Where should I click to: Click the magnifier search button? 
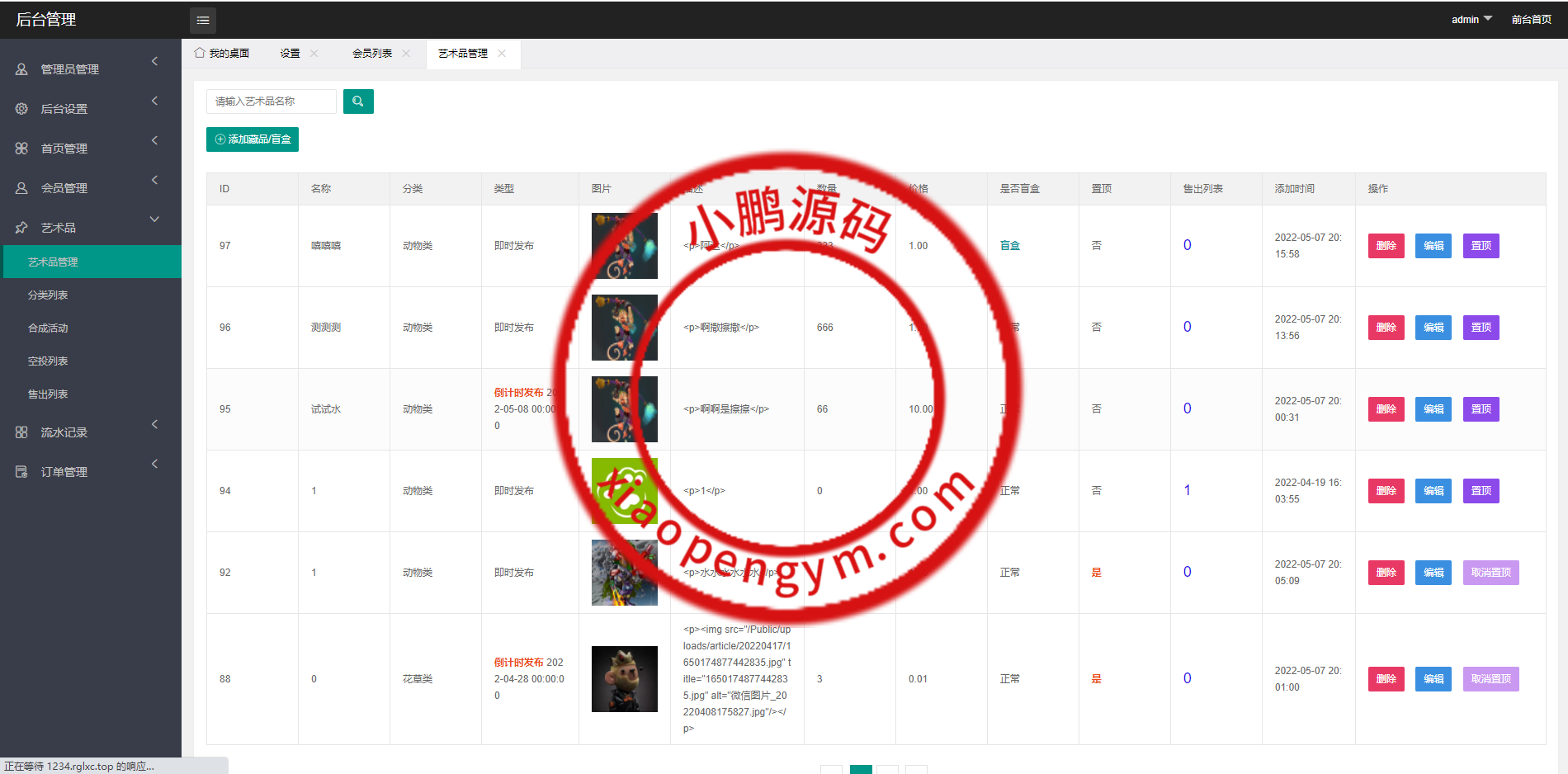(x=358, y=101)
